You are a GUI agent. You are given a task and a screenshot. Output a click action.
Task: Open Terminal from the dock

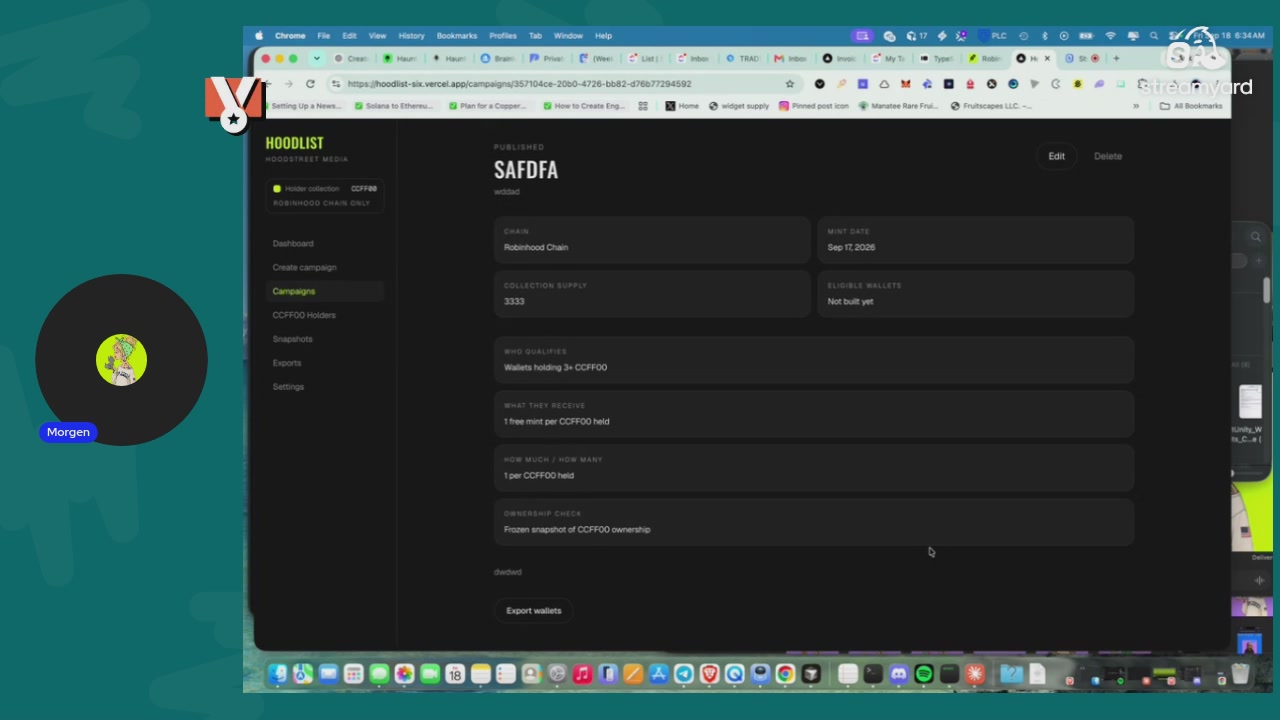(x=873, y=674)
